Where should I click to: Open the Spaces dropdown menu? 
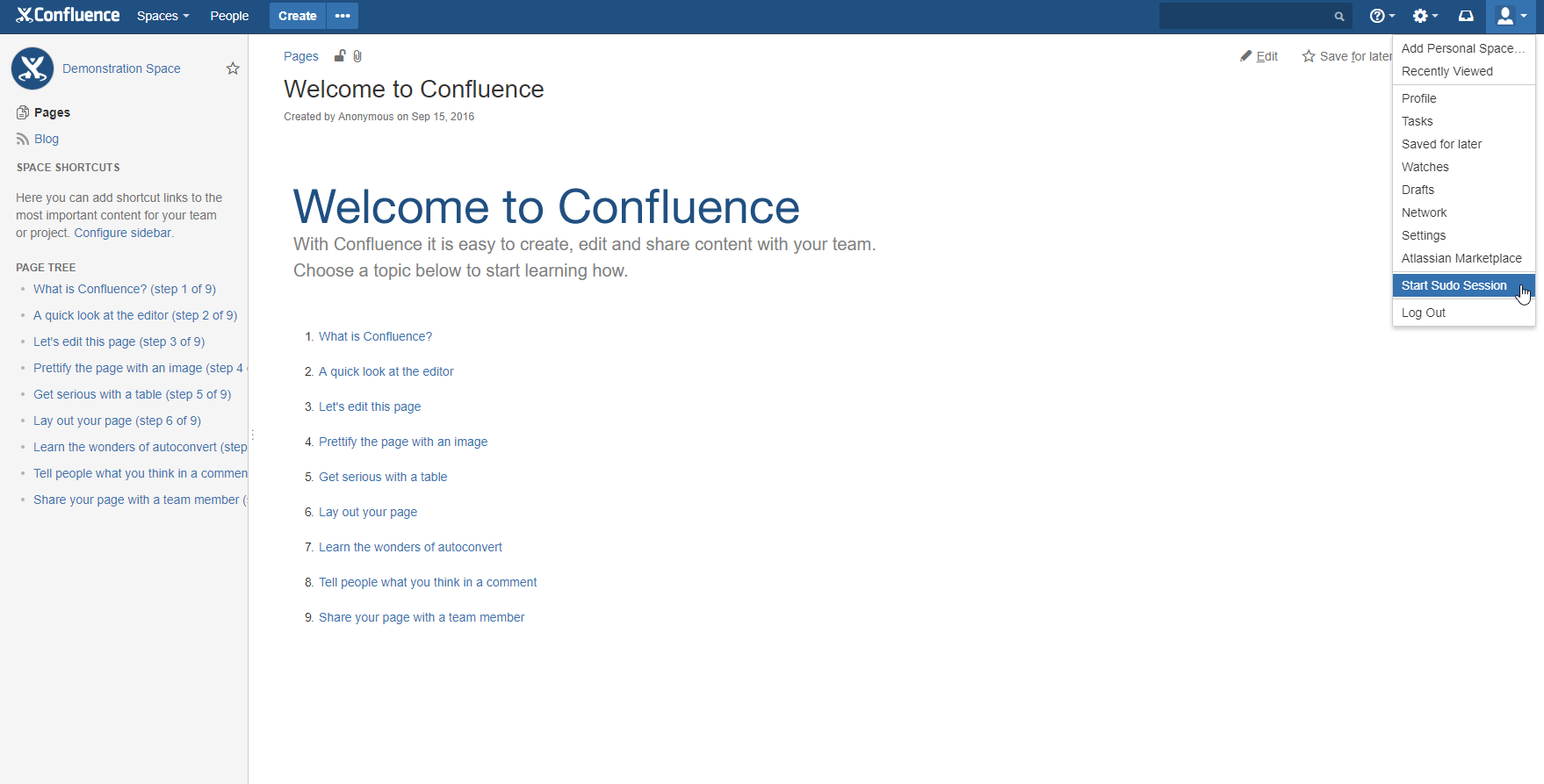click(162, 16)
